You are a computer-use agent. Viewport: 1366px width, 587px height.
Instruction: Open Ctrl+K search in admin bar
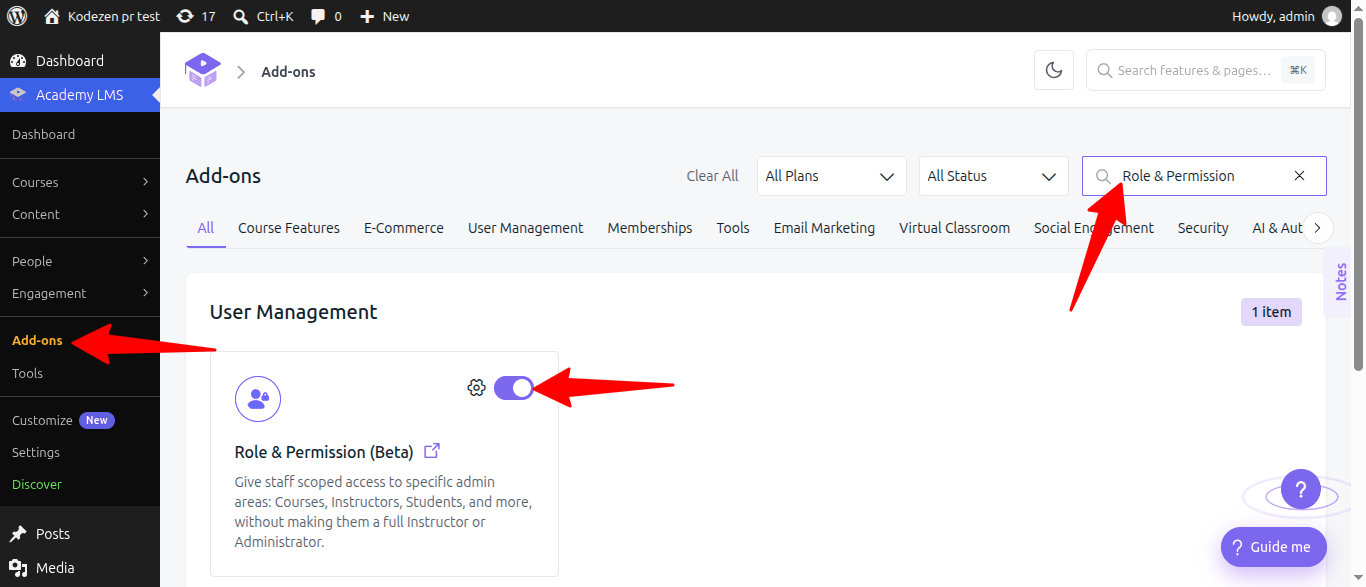(263, 16)
